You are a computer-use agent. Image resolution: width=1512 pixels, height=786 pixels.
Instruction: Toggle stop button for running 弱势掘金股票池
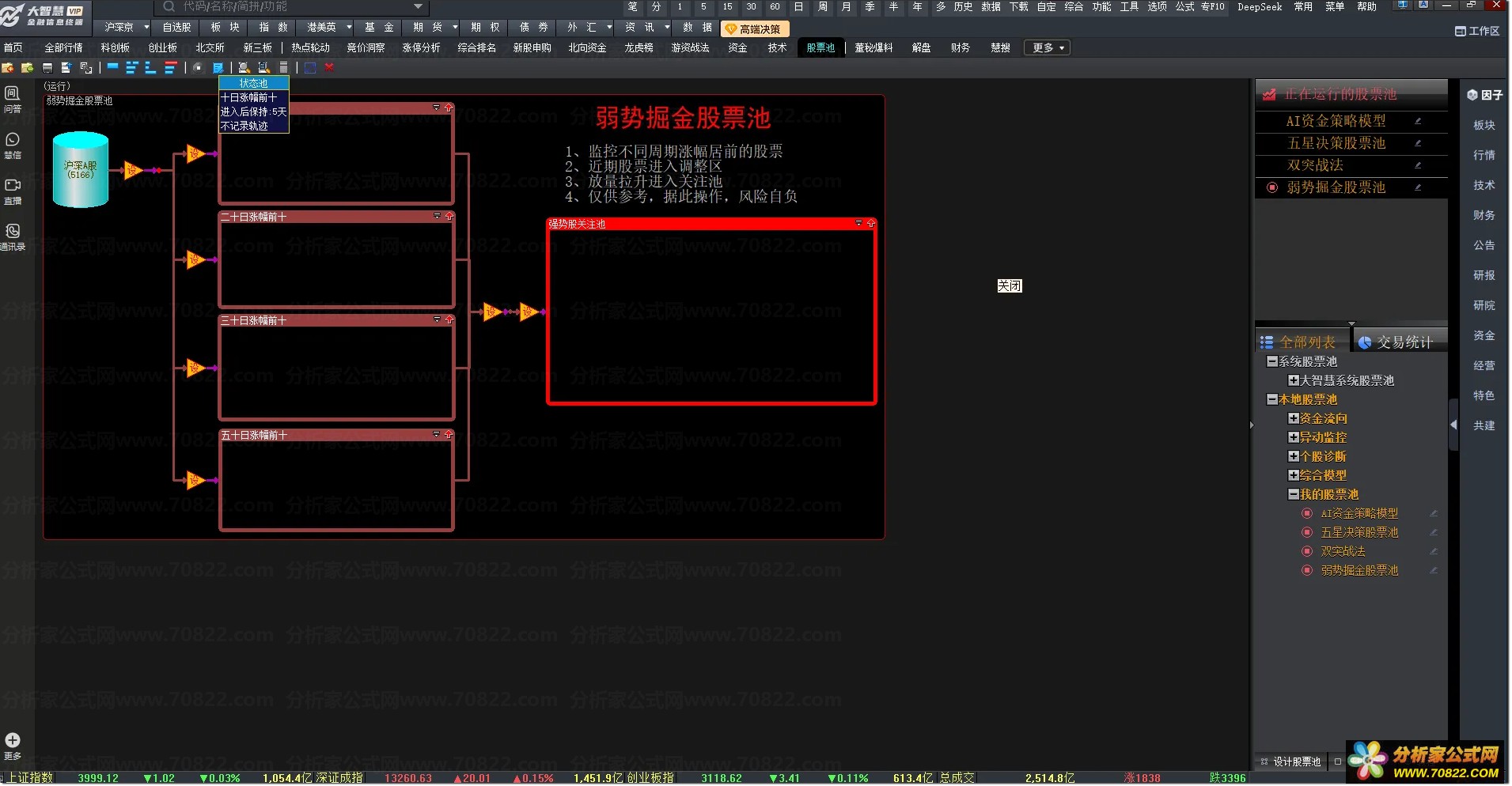tap(1272, 187)
